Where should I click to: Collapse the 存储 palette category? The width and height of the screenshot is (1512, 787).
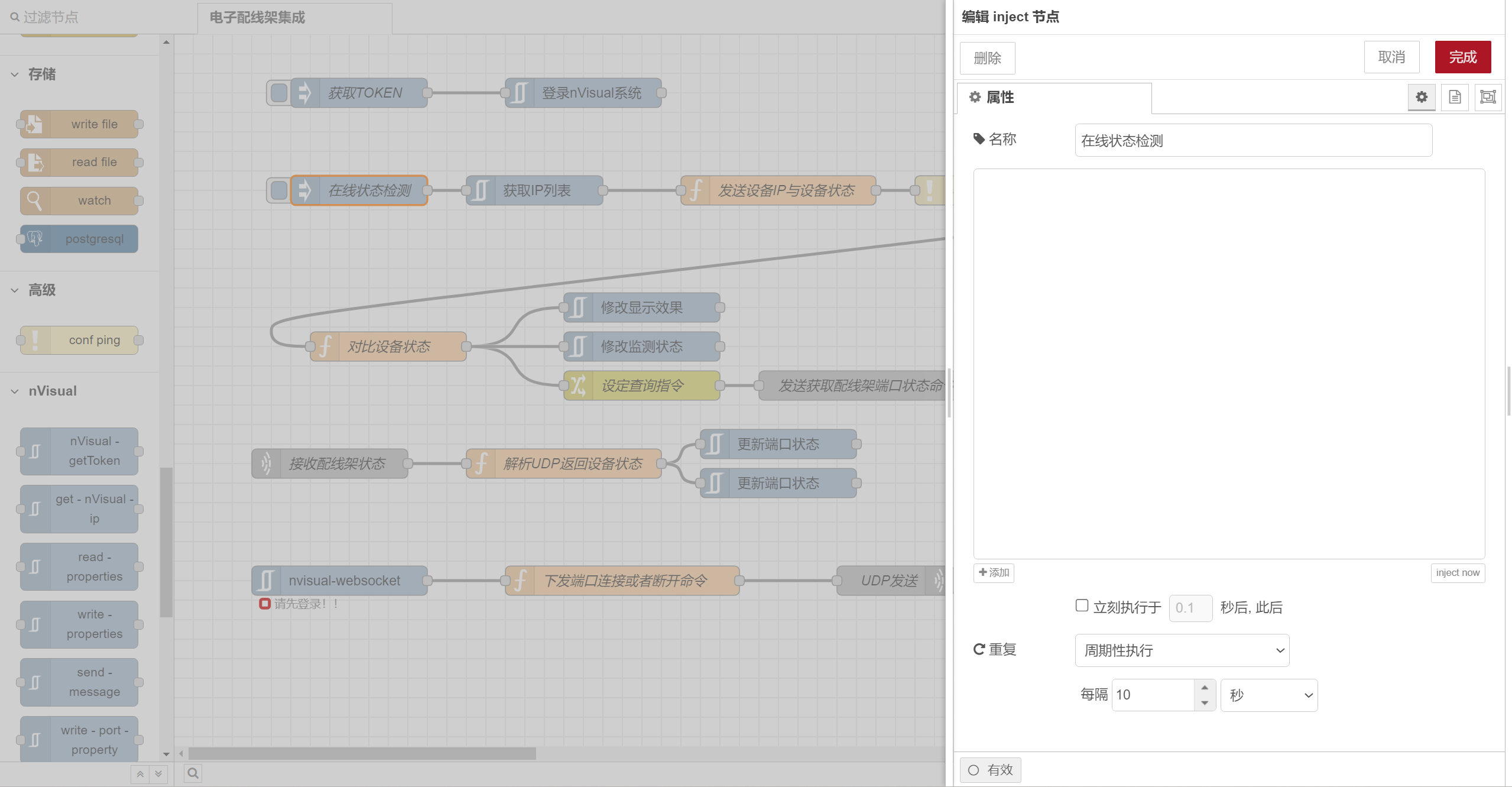click(41, 74)
